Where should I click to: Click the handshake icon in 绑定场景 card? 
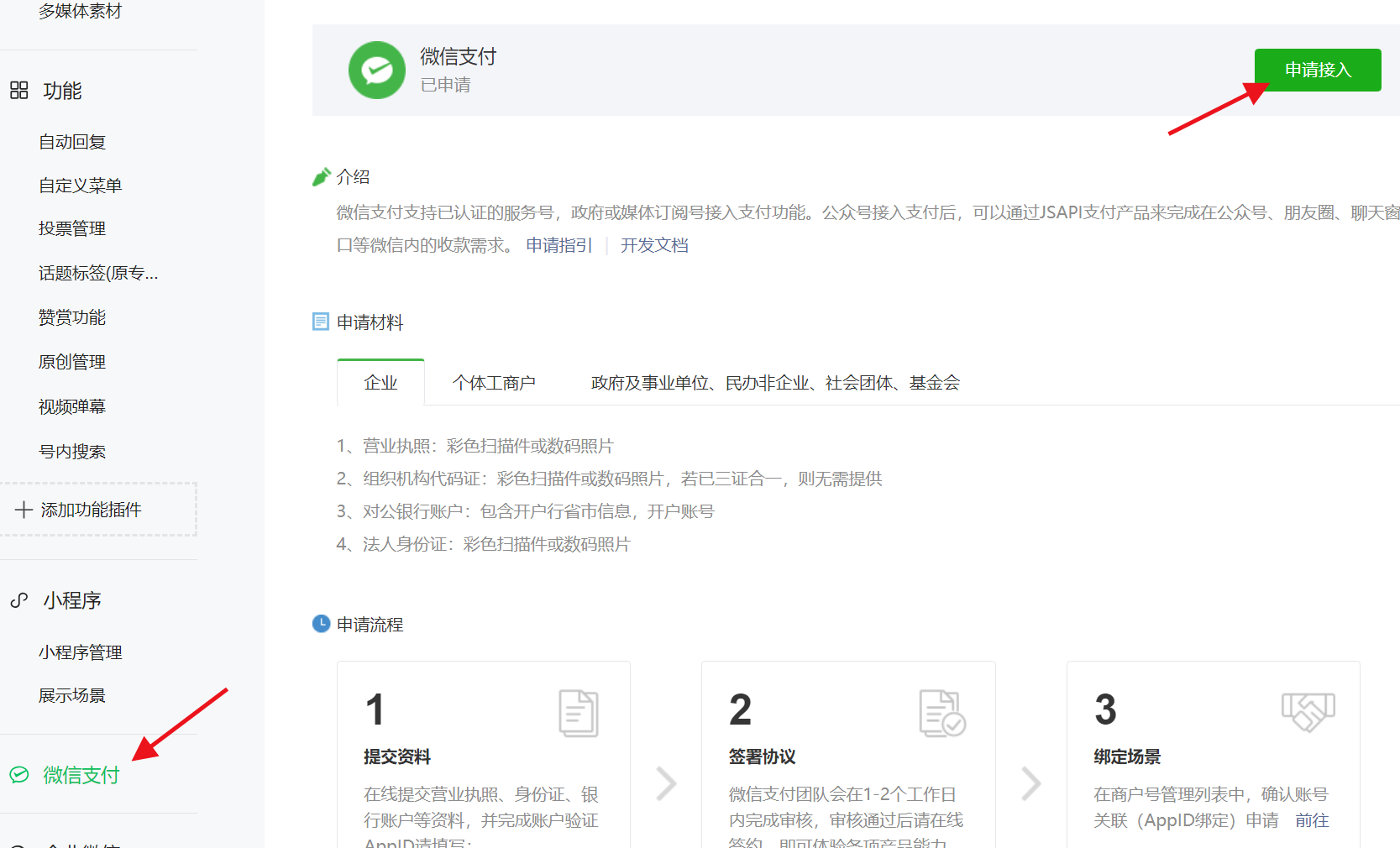[1308, 712]
